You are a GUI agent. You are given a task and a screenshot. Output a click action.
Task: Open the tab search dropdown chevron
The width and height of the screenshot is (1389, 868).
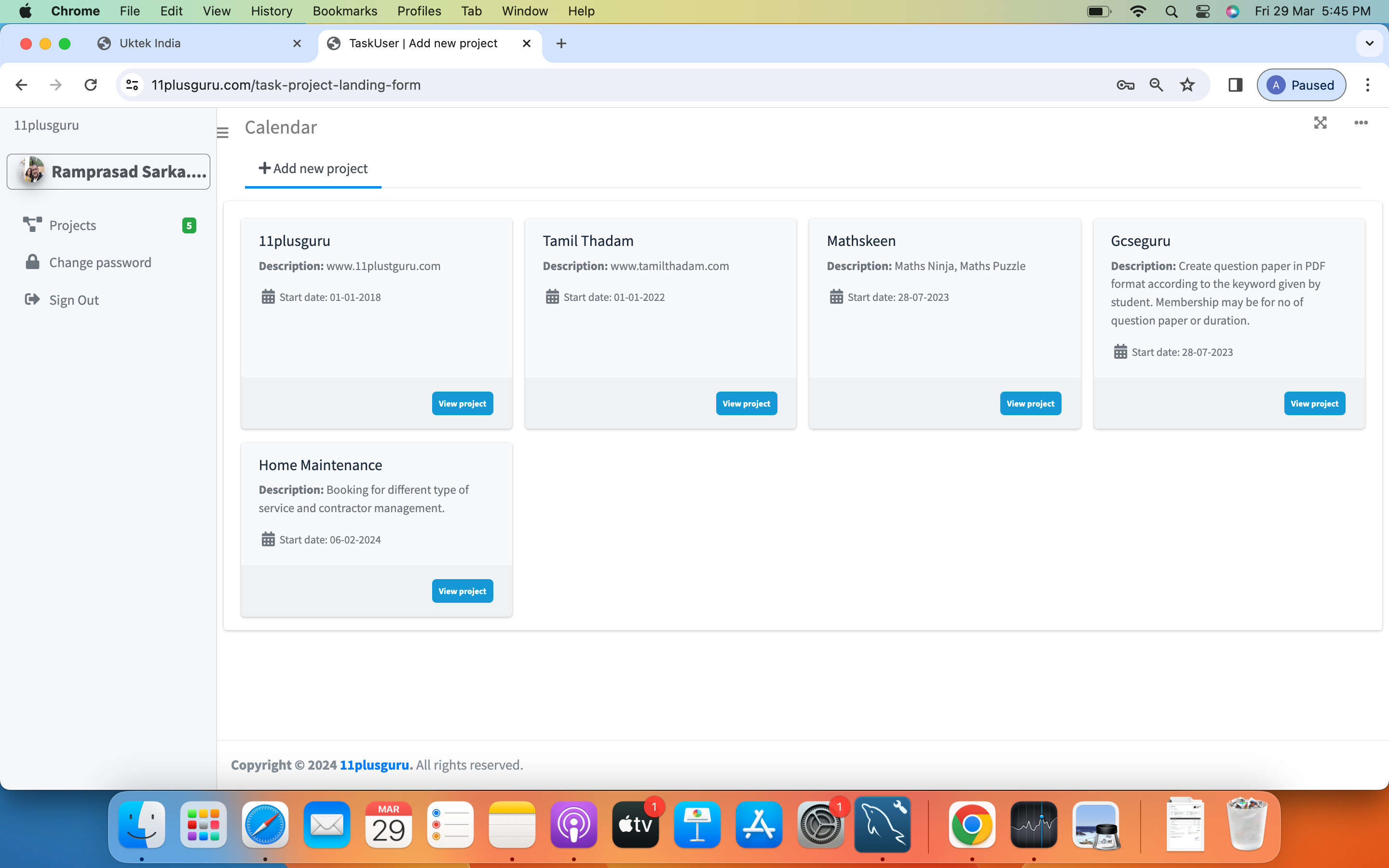coord(1370,43)
